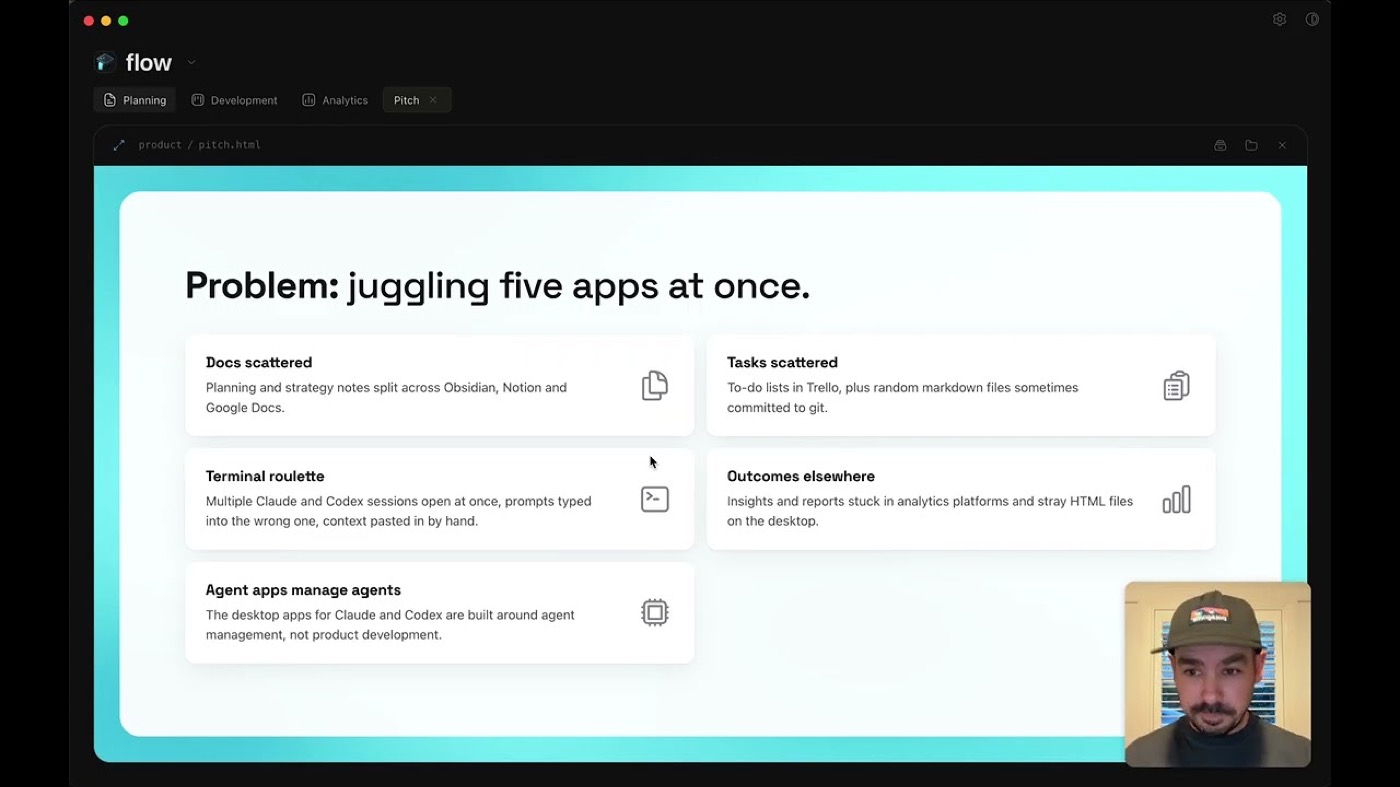This screenshot has width=1400, height=787.
Task: Click the flow app logo icon
Action: pos(105,62)
